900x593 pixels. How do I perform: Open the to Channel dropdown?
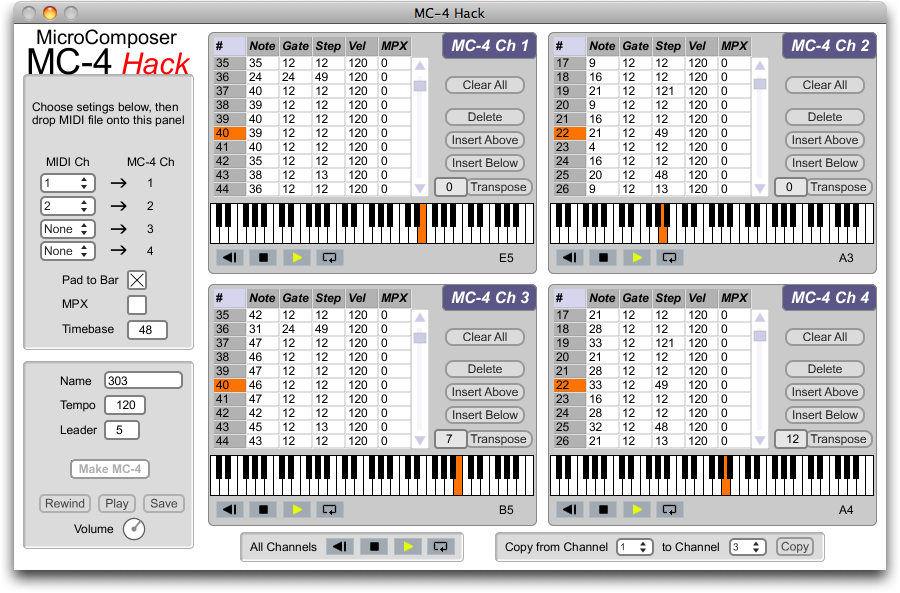pos(748,547)
